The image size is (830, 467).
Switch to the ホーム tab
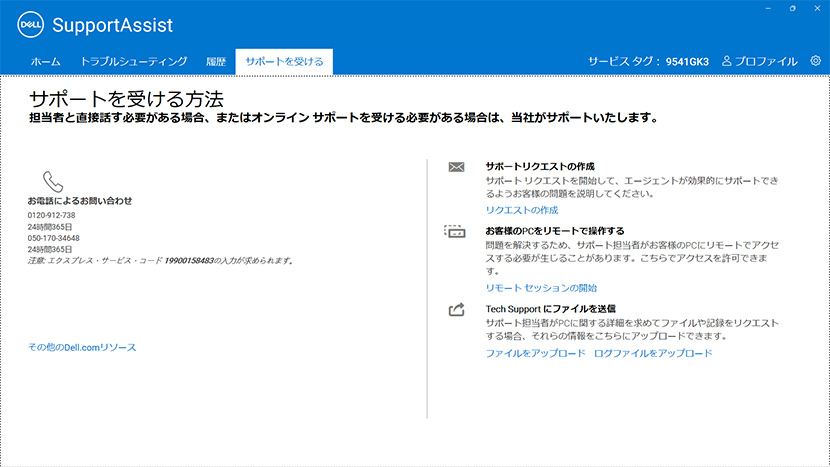pyautogui.click(x=45, y=62)
